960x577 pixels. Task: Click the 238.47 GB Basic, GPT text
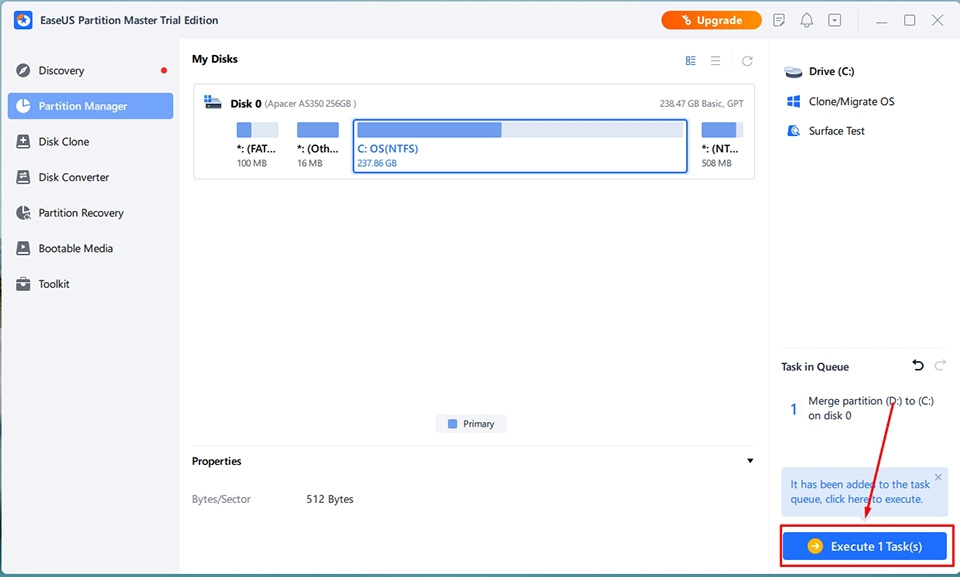tap(702, 104)
